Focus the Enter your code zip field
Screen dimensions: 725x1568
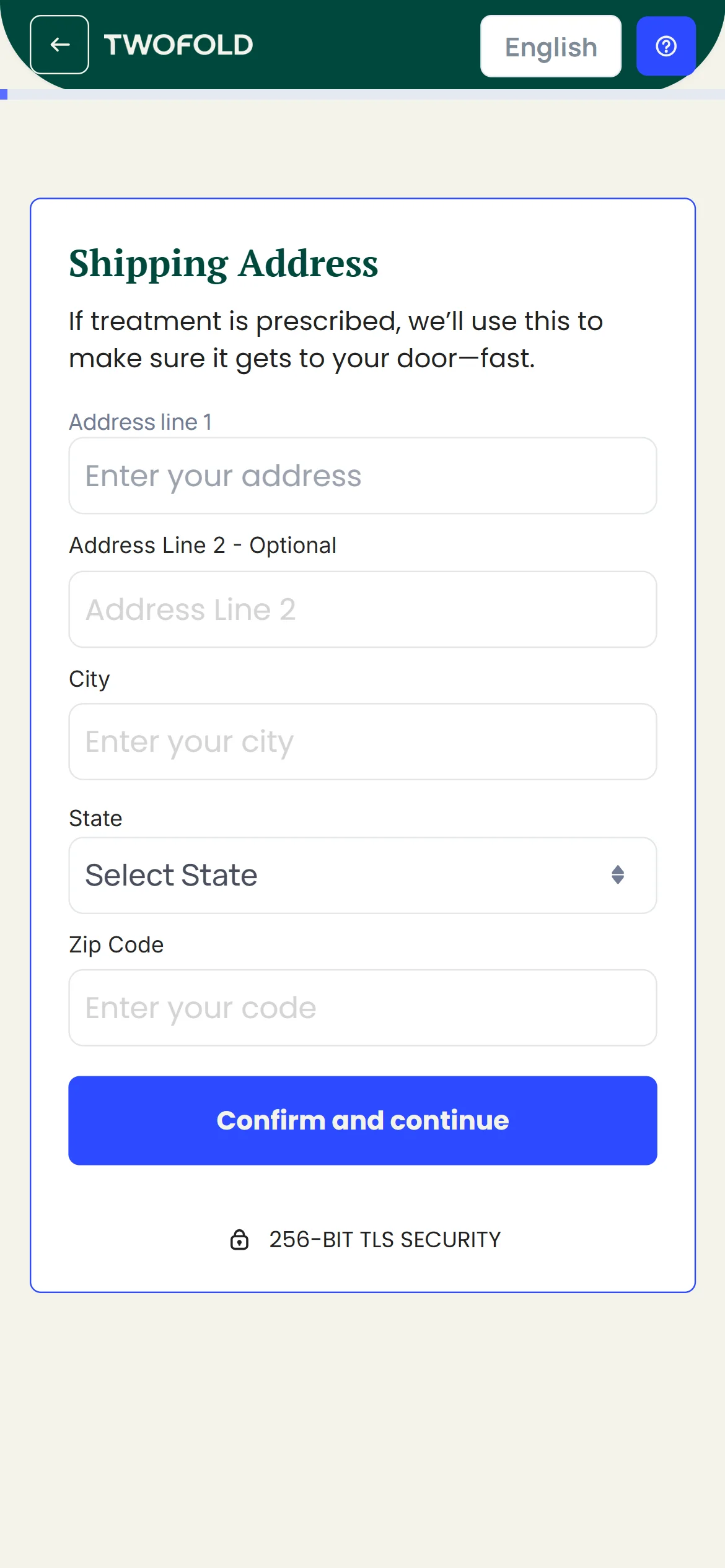click(x=362, y=1008)
